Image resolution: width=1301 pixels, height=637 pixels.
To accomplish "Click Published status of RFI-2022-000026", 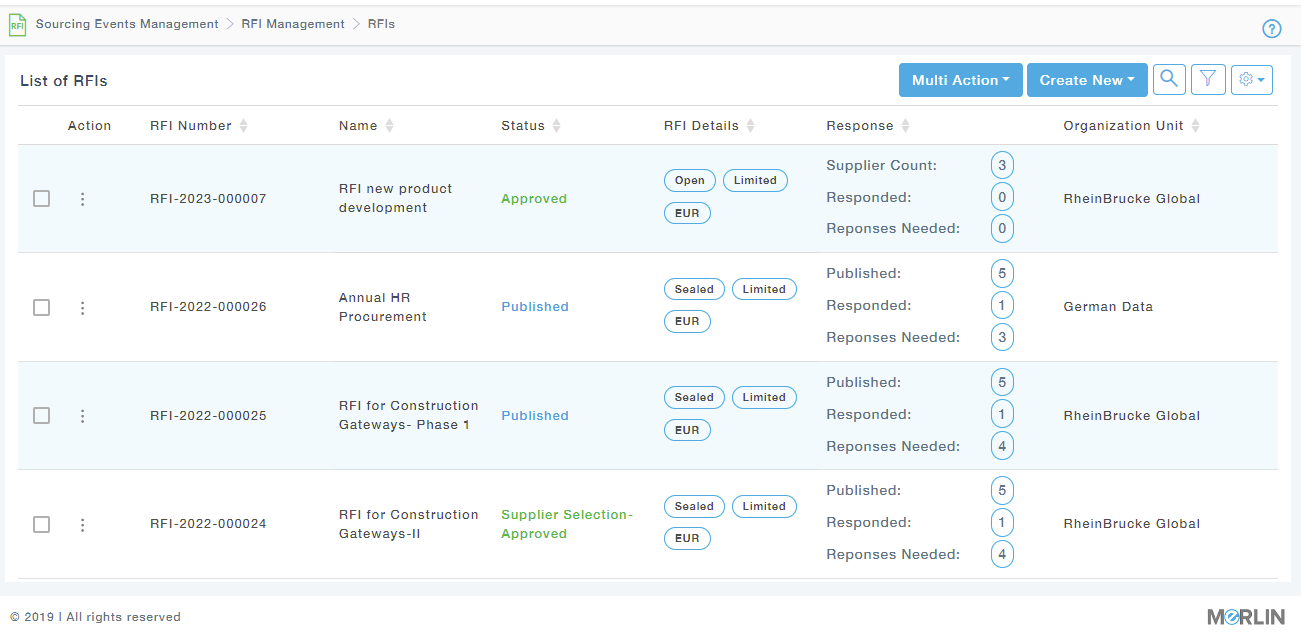I will tap(535, 307).
